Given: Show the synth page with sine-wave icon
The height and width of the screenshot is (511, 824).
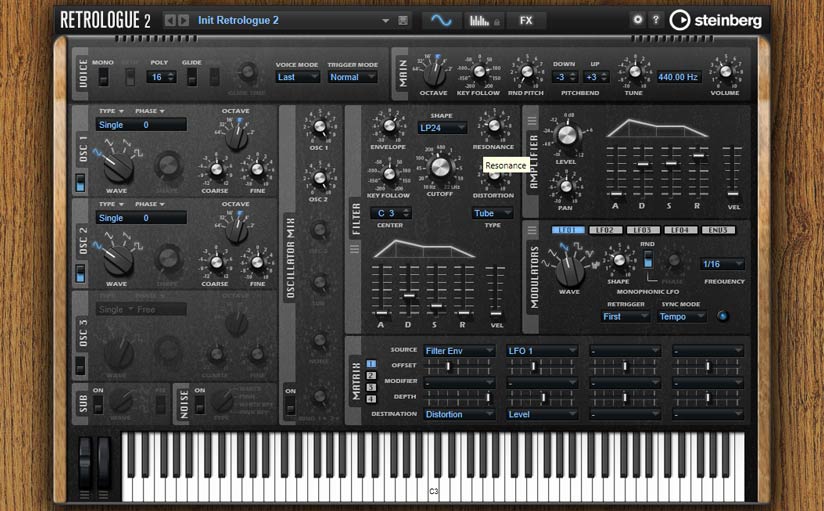Looking at the screenshot, I should [441, 21].
